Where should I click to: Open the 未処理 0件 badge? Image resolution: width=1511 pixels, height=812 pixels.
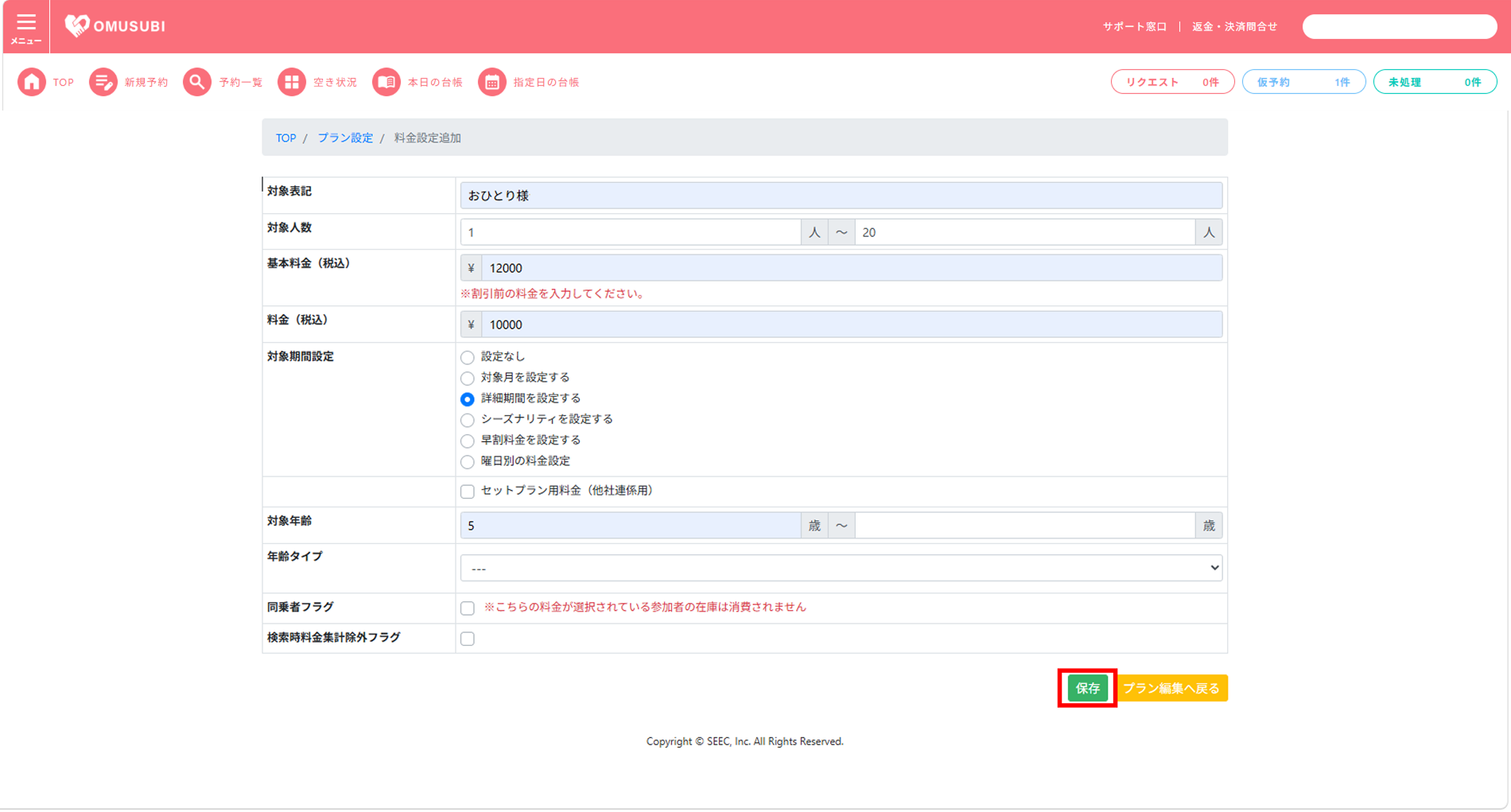(1435, 82)
